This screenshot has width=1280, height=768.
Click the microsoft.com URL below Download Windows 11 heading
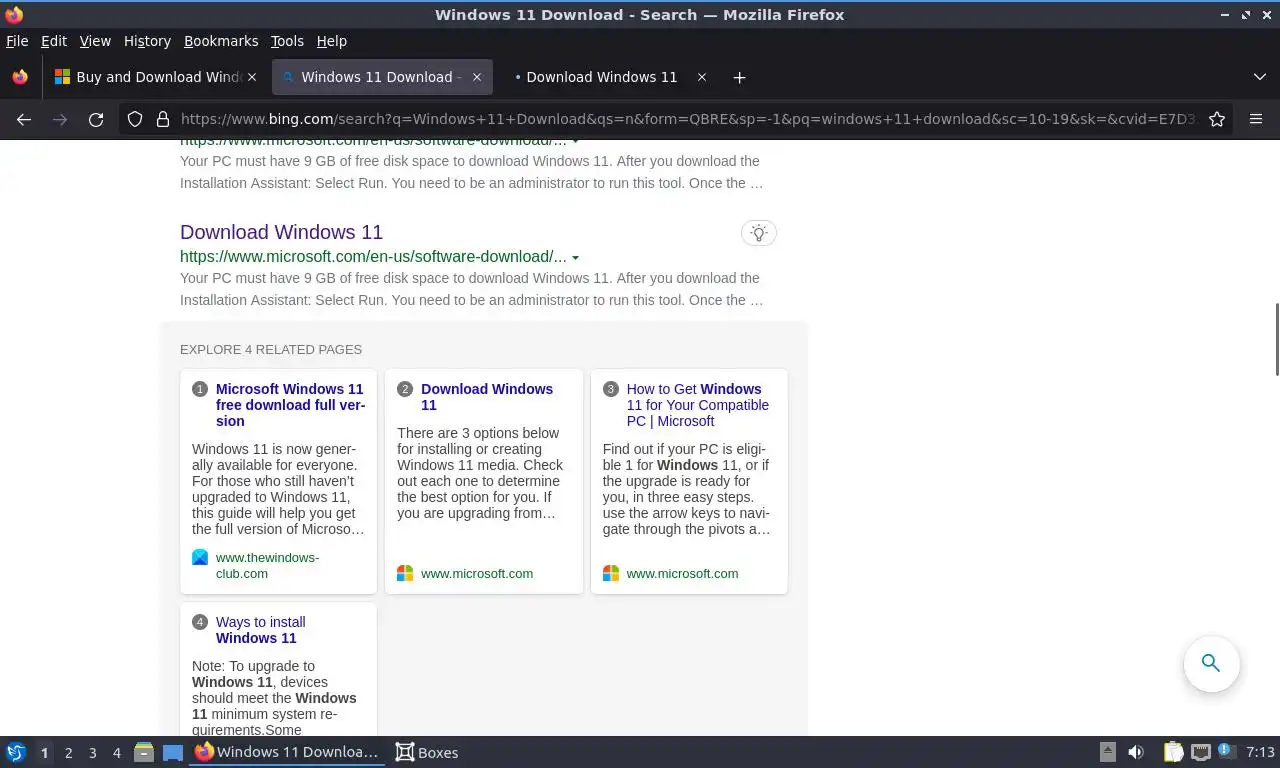pyautogui.click(x=373, y=257)
